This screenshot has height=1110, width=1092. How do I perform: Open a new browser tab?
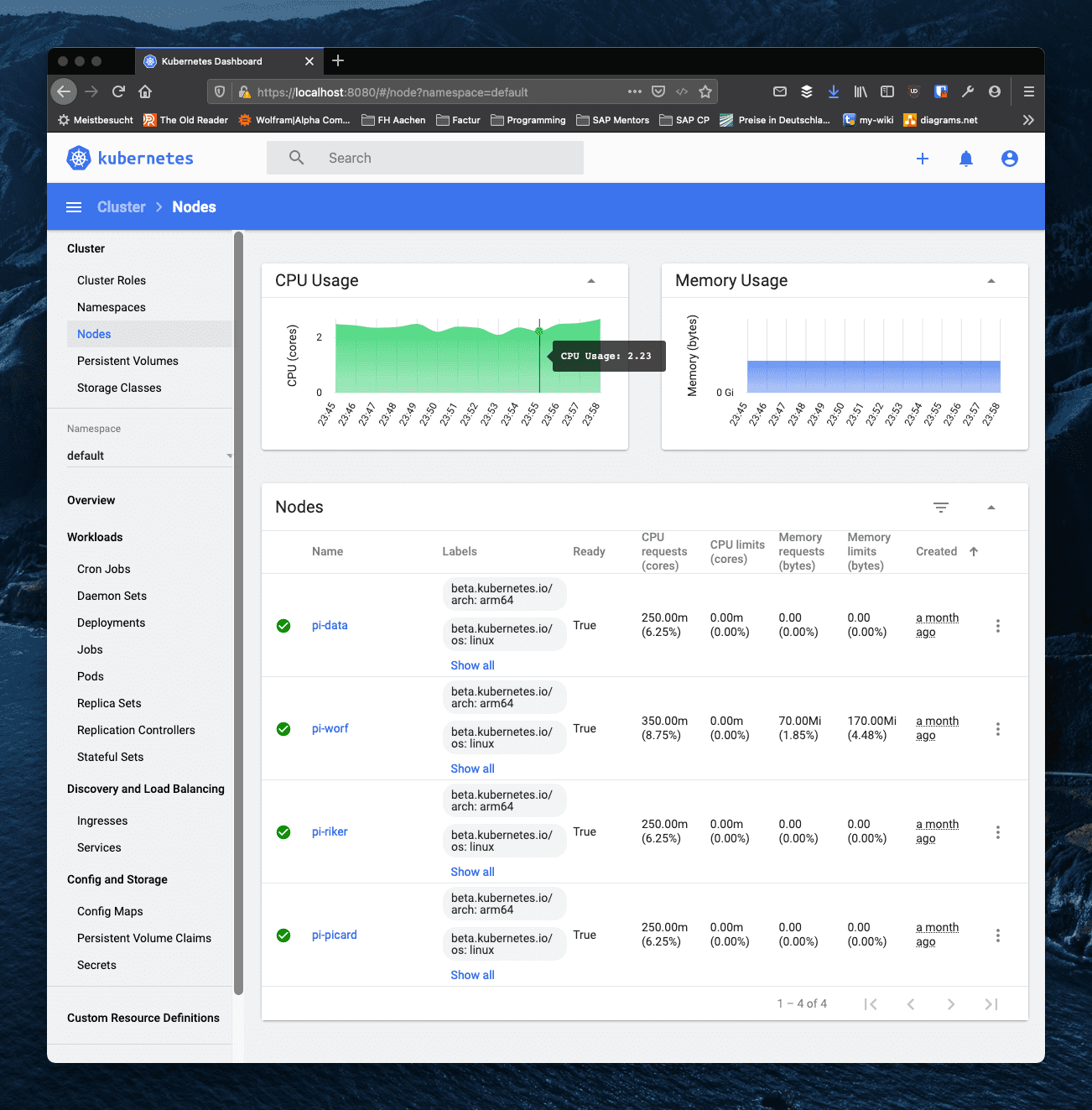[338, 60]
